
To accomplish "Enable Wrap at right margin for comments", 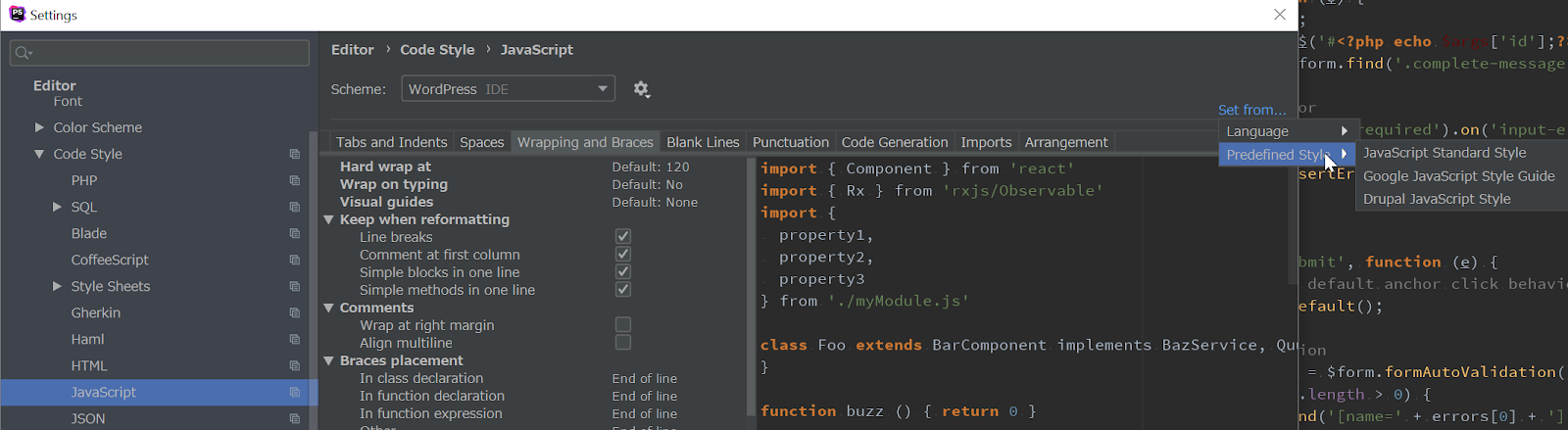I will (623, 324).
